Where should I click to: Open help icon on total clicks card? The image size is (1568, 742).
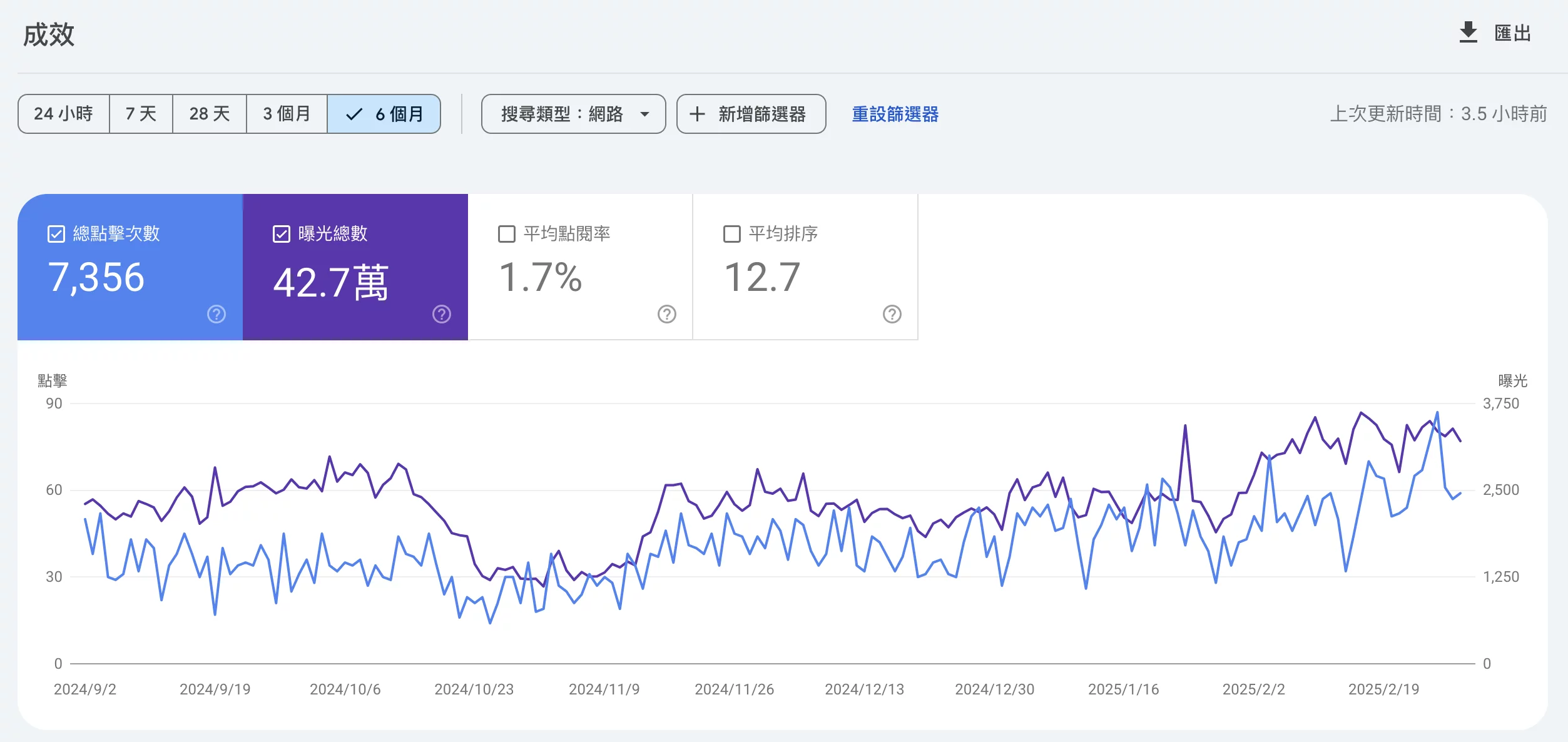click(216, 314)
